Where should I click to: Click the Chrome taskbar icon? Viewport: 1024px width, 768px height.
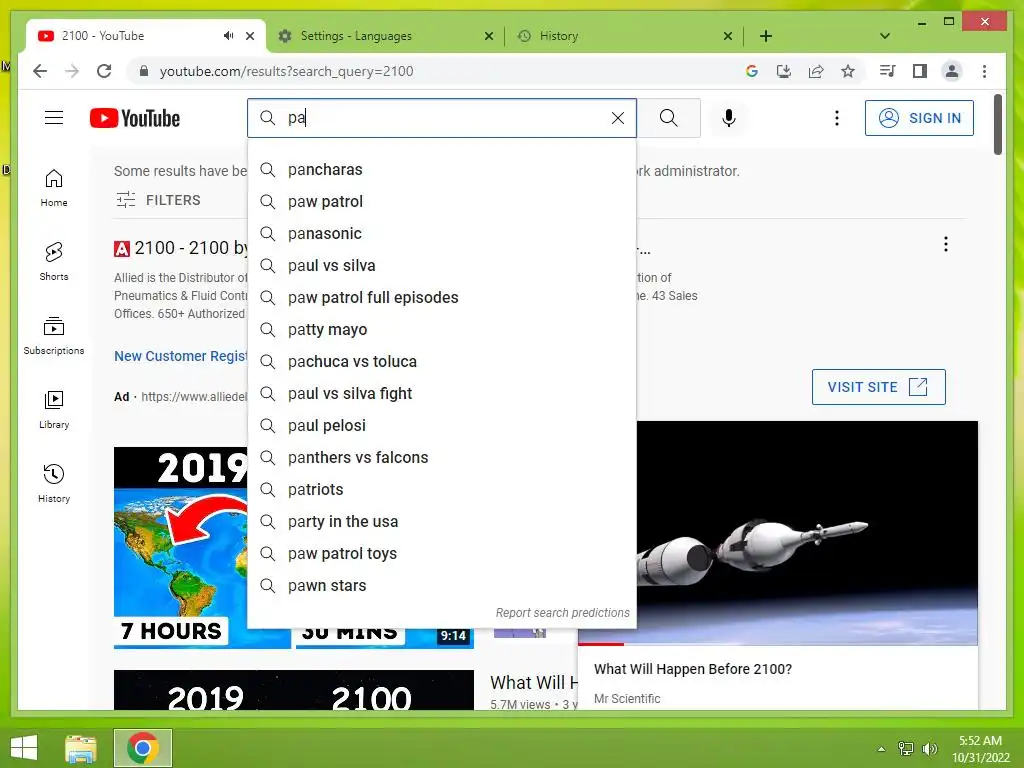(x=143, y=748)
